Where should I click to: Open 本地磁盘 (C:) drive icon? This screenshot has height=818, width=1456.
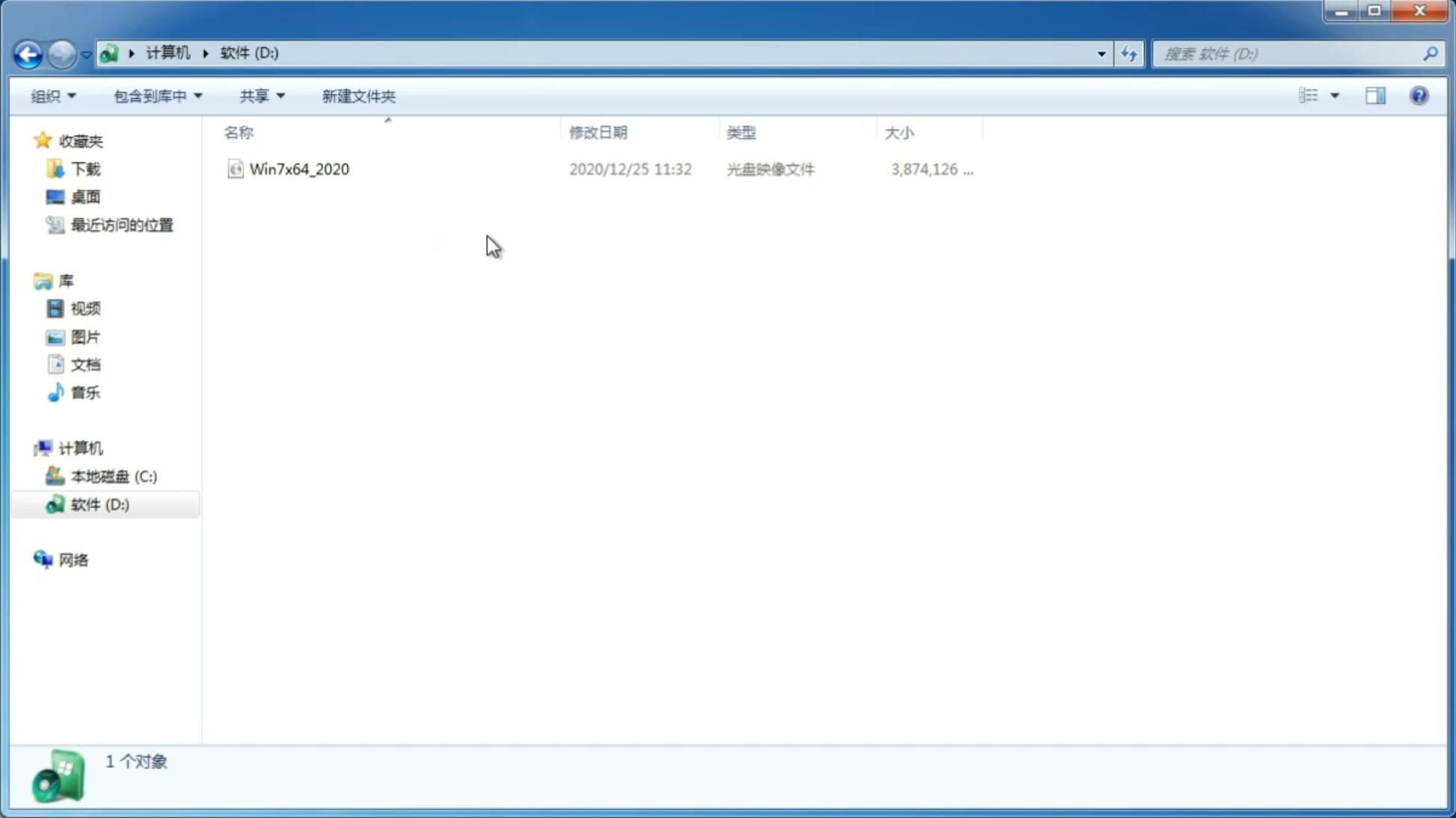[x=55, y=476]
